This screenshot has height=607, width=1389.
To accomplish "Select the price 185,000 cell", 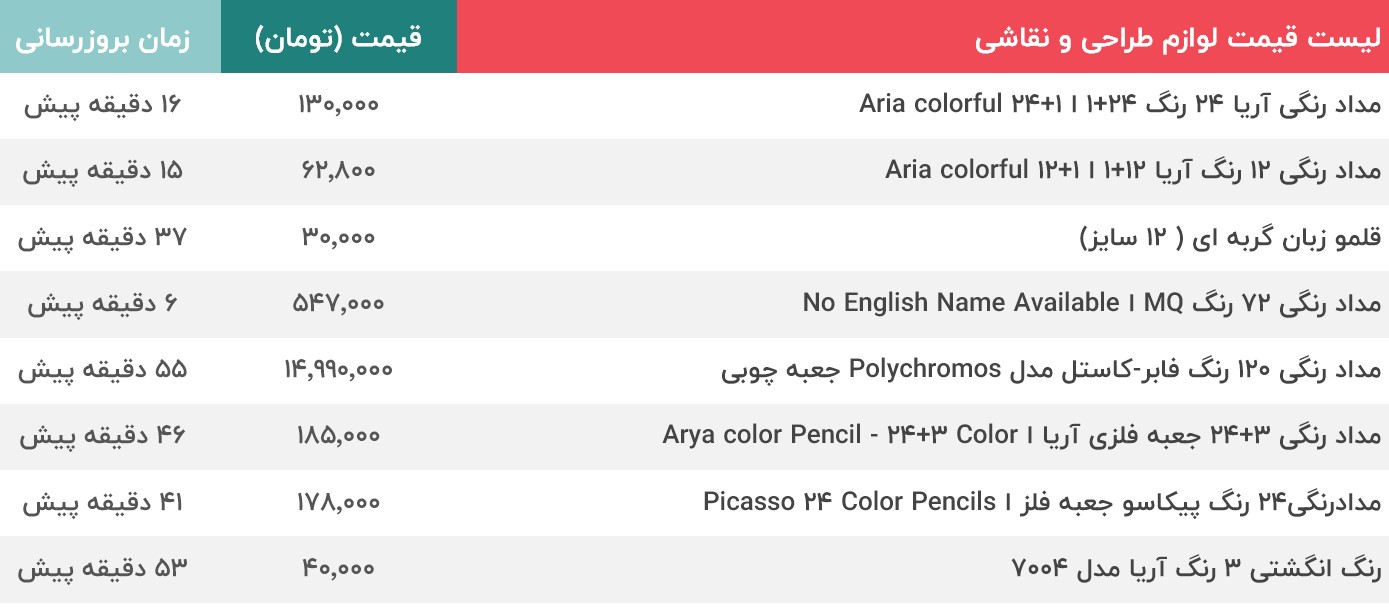I will pos(339,435).
